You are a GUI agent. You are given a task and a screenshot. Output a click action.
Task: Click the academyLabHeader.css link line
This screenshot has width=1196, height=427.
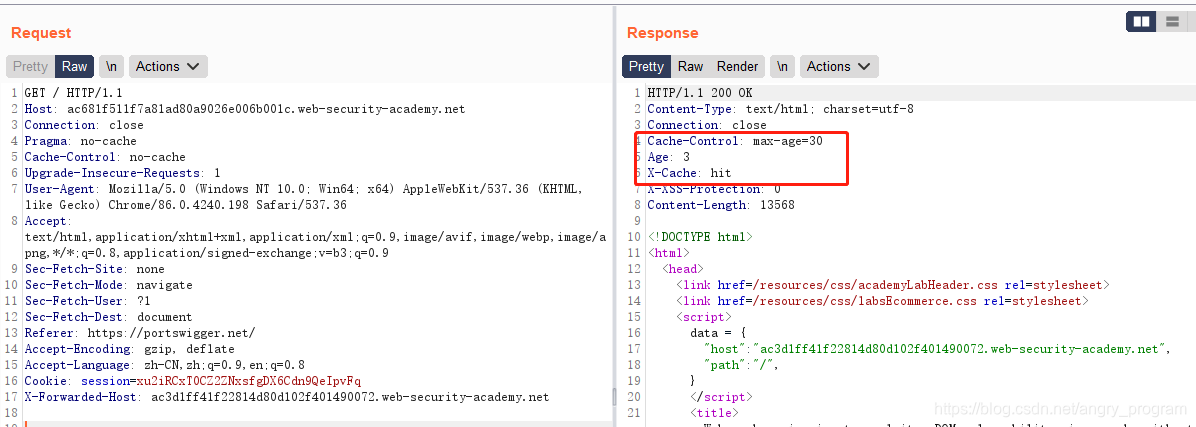pos(892,285)
